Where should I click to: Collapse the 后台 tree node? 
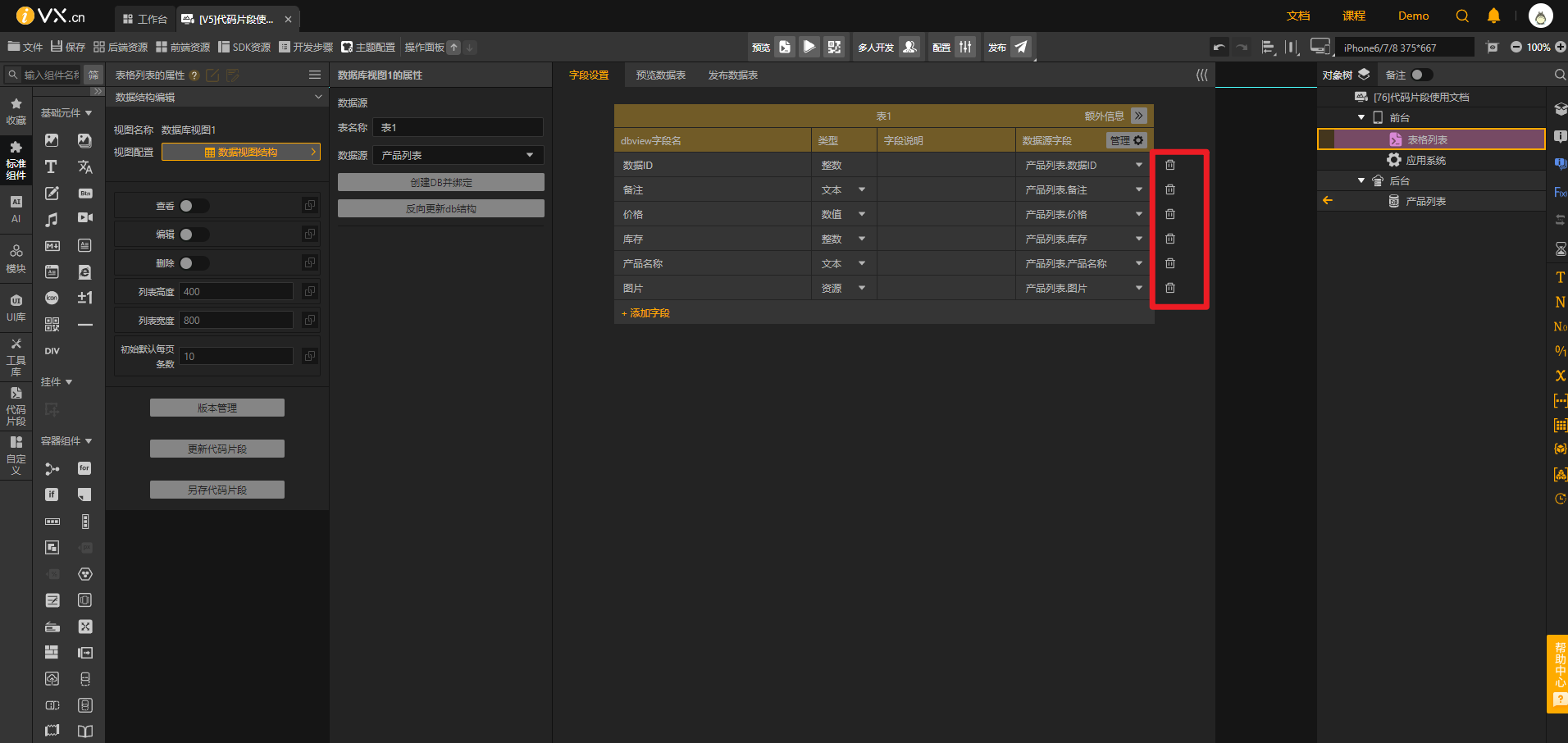1361,180
